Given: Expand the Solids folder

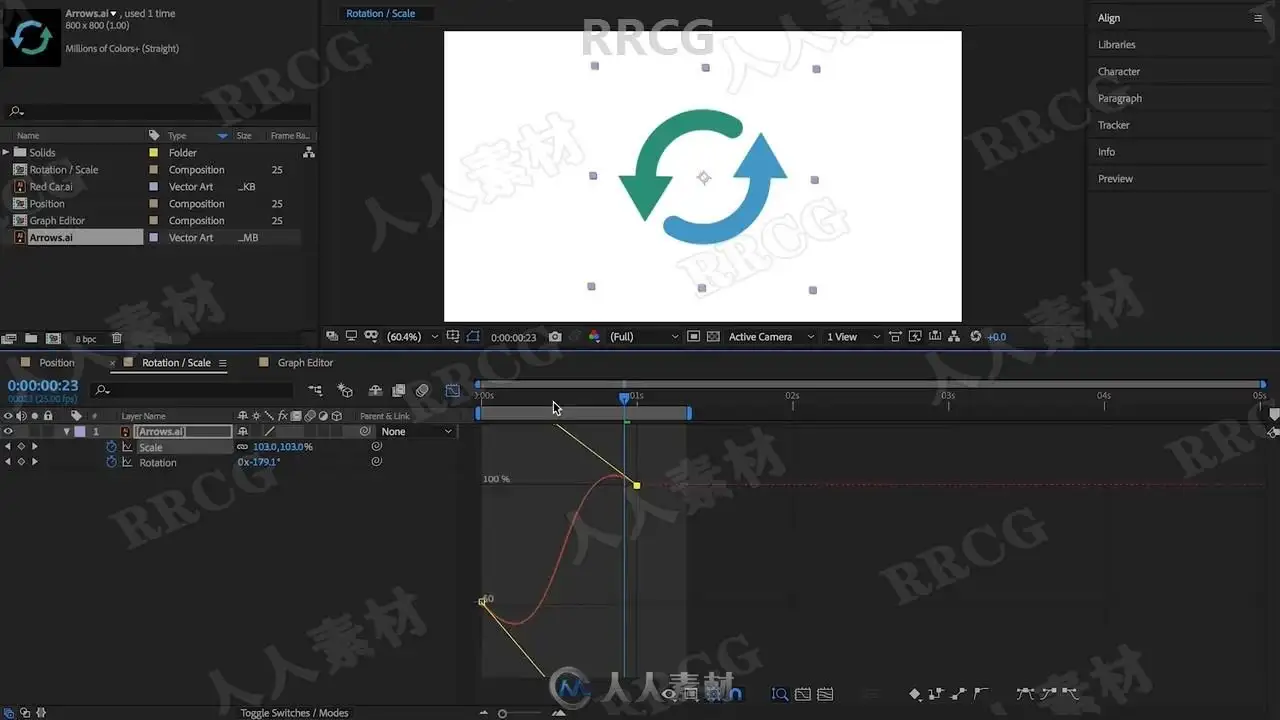Looking at the screenshot, I should pyautogui.click(x=6, y=152).
